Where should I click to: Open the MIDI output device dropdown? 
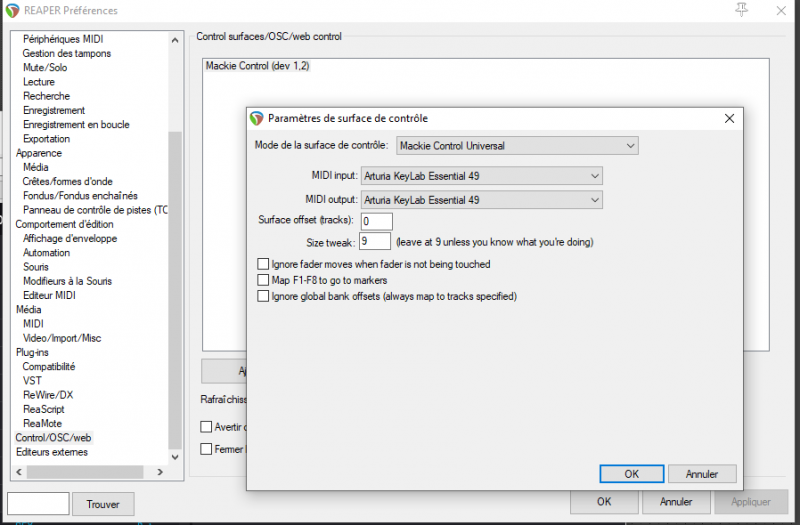pos(481,200)
